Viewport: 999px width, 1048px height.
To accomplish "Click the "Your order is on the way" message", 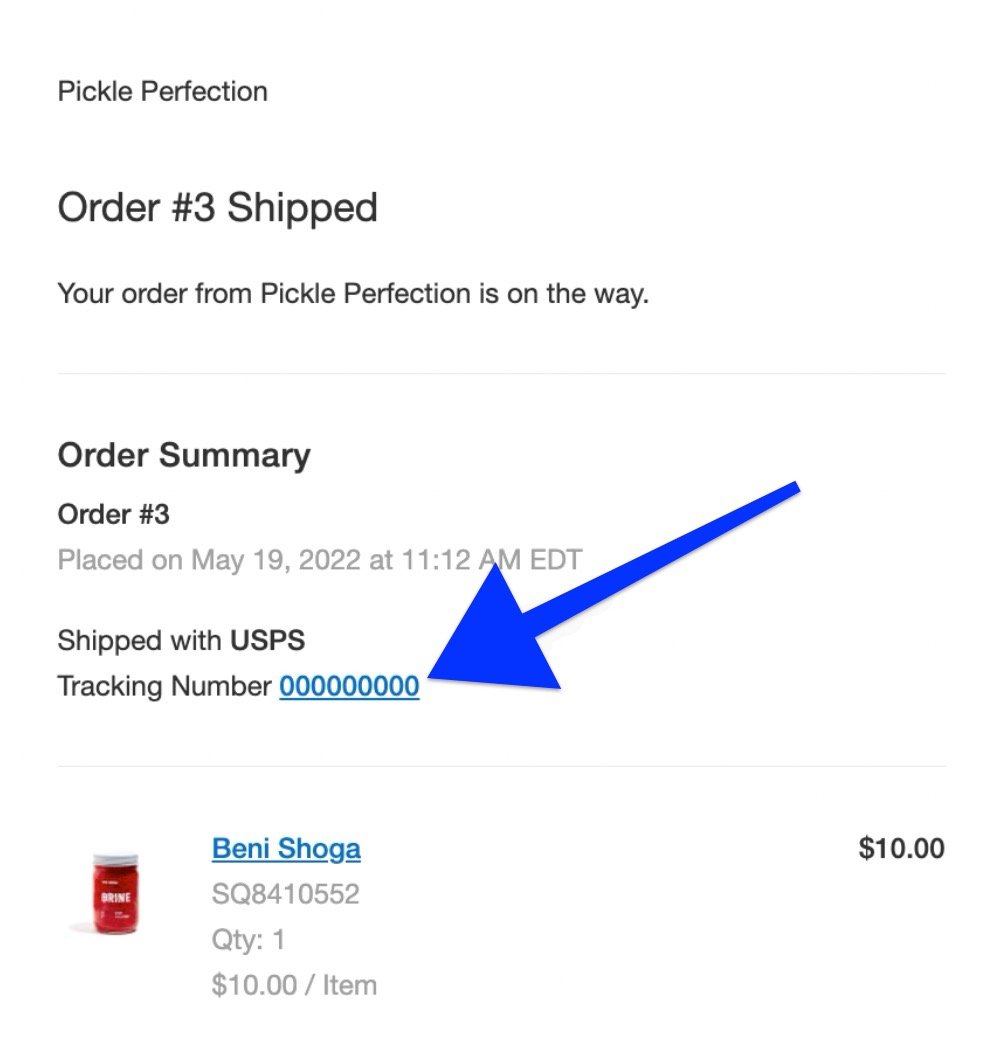I will [353, 294].
